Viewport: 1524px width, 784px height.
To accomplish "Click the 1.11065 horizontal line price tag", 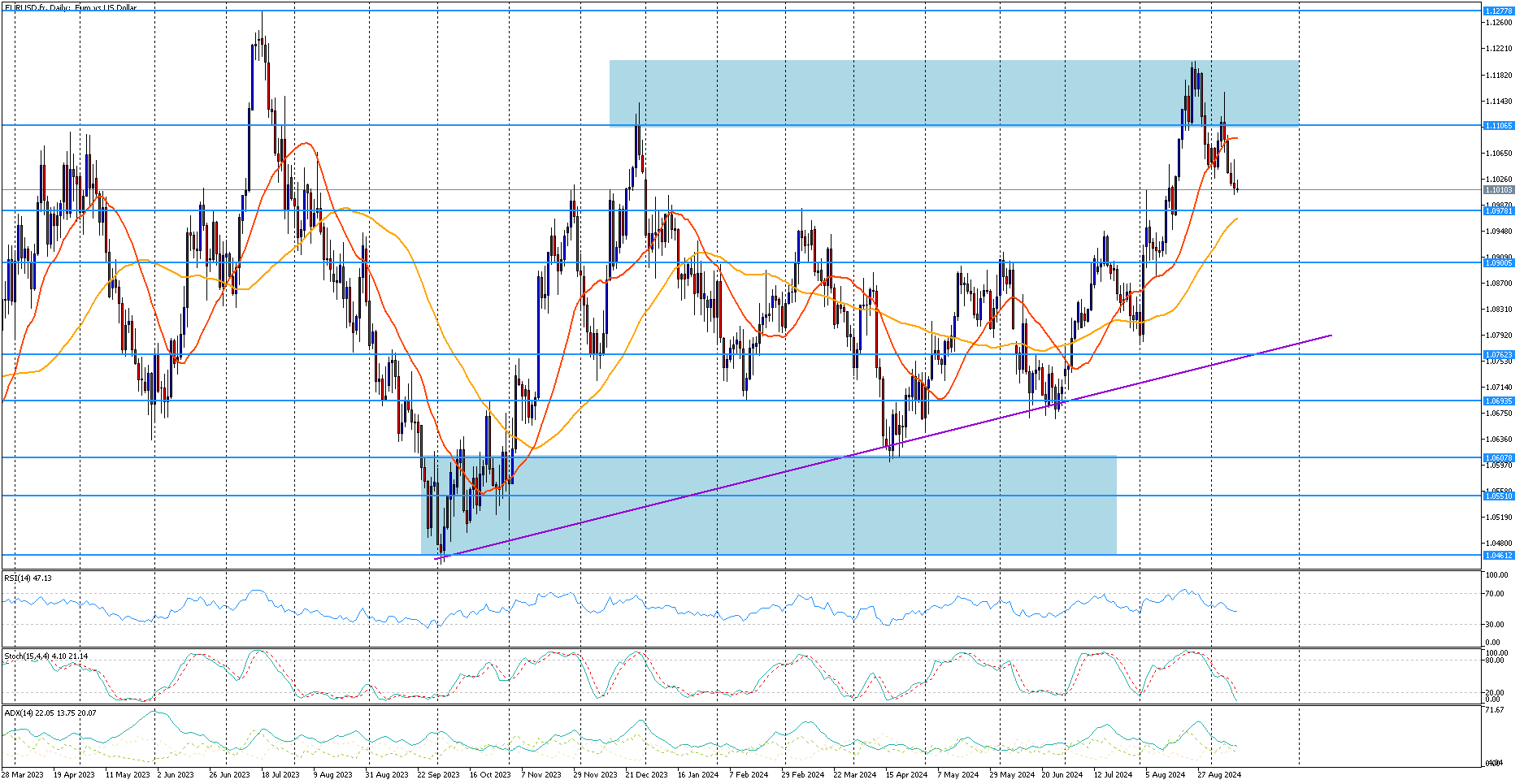I will pyautogui.click(x=1498, y=126).
